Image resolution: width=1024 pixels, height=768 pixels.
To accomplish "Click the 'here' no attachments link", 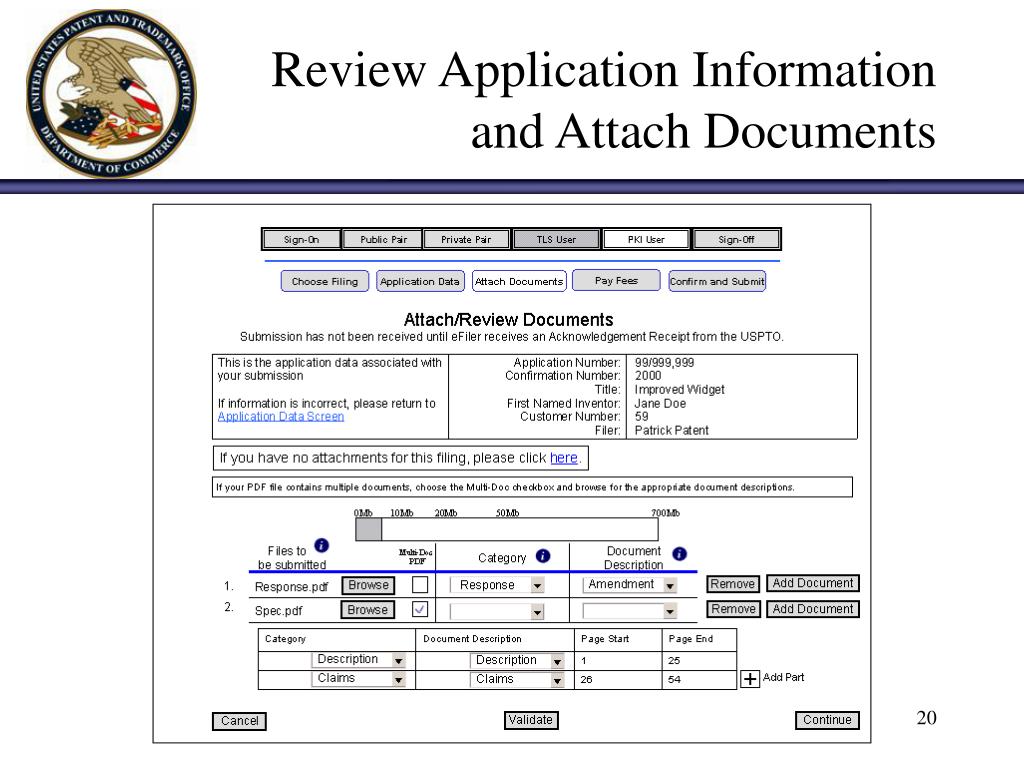I will (x=564, y=458).
